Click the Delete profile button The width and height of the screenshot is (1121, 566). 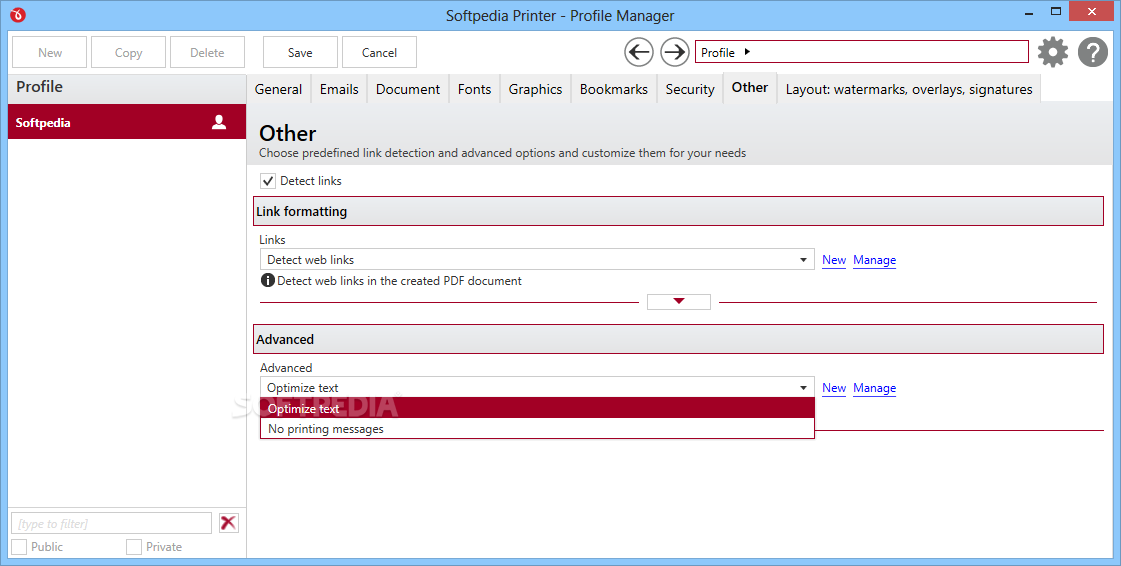[x=207, y=52]
